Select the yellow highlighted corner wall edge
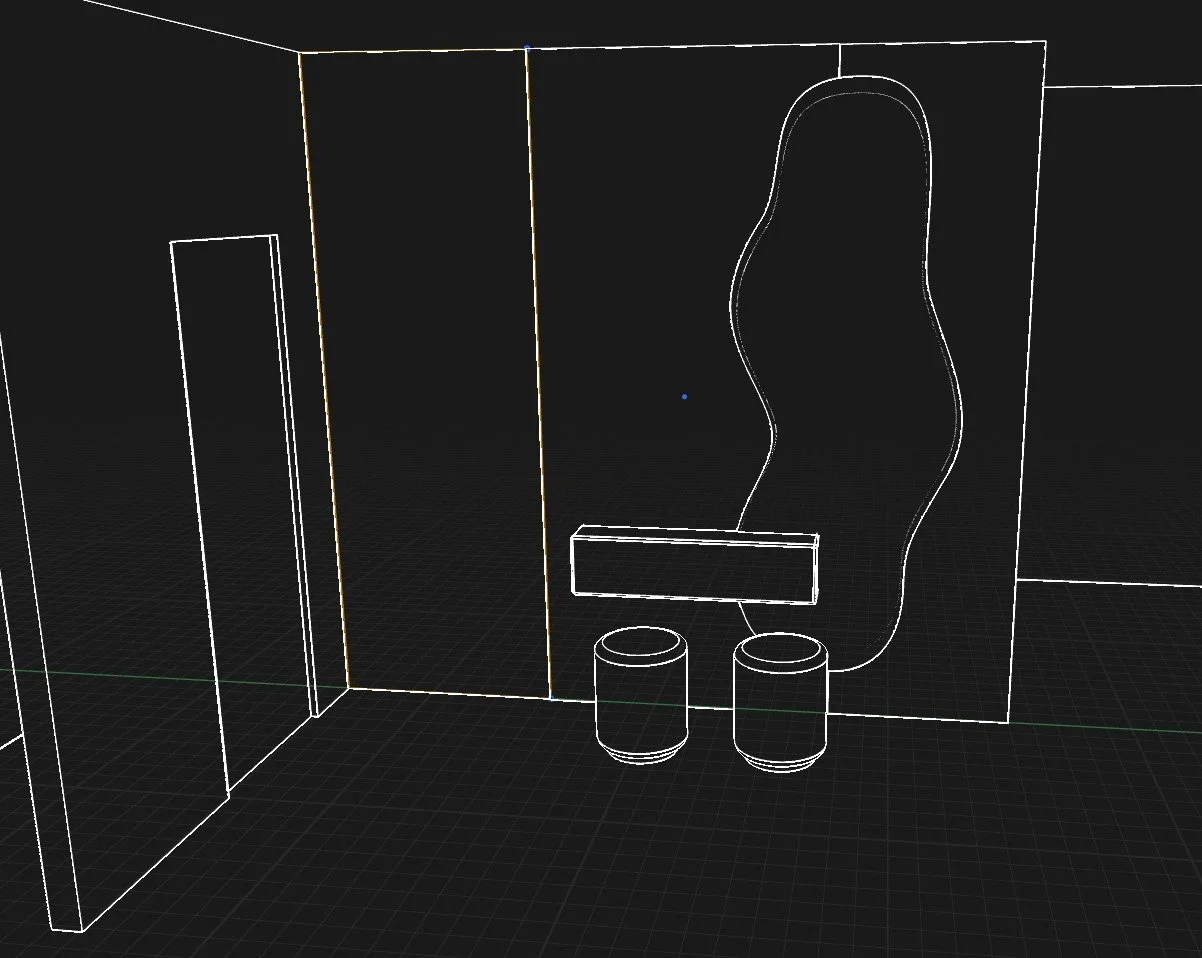1202x958 pixels. (322, 370)
